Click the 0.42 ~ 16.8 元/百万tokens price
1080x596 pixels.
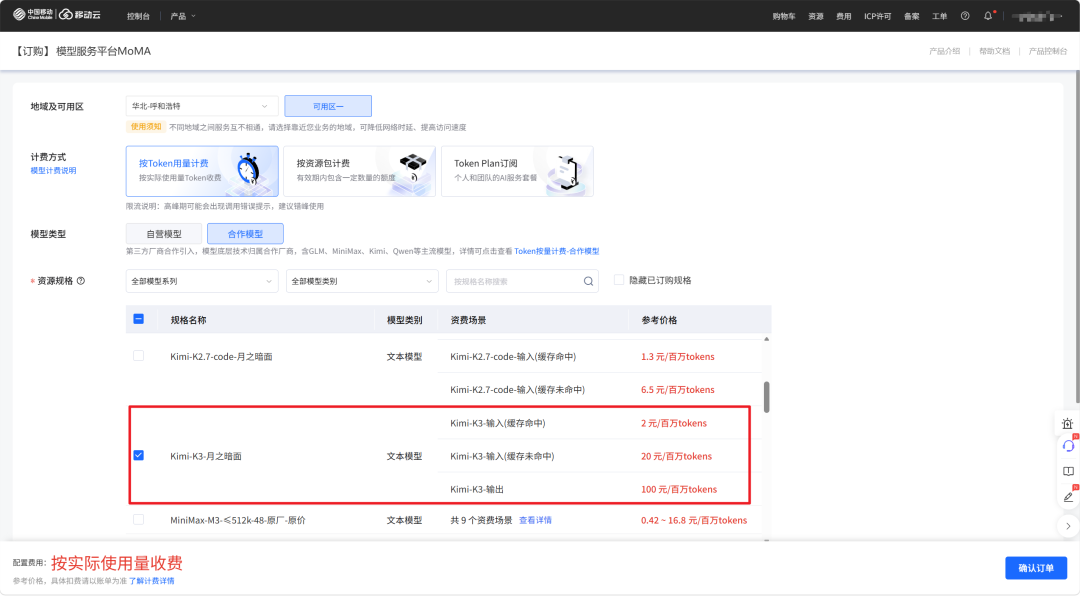694,520
